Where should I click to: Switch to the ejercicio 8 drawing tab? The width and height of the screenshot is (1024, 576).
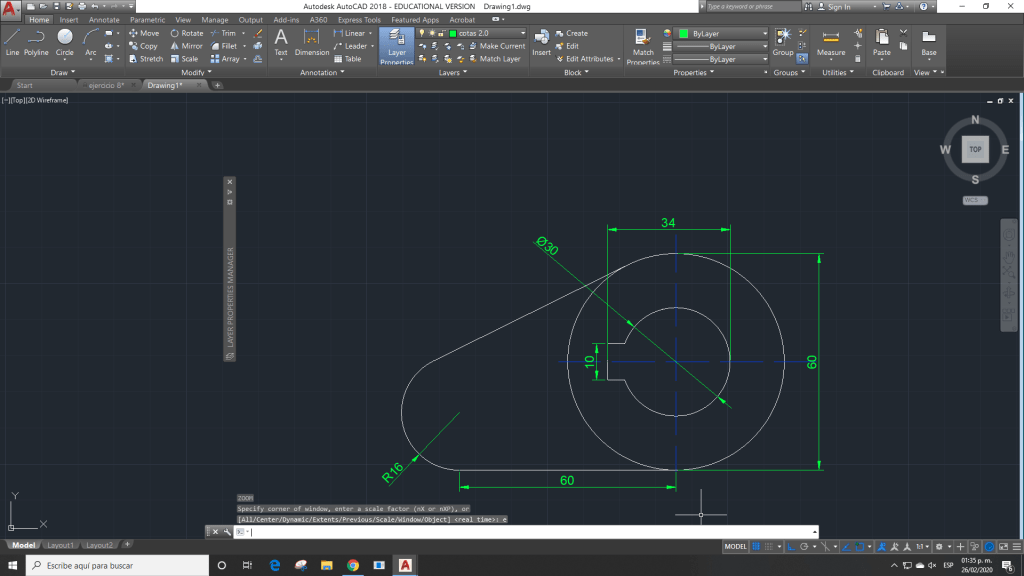[x=106, y=85]
